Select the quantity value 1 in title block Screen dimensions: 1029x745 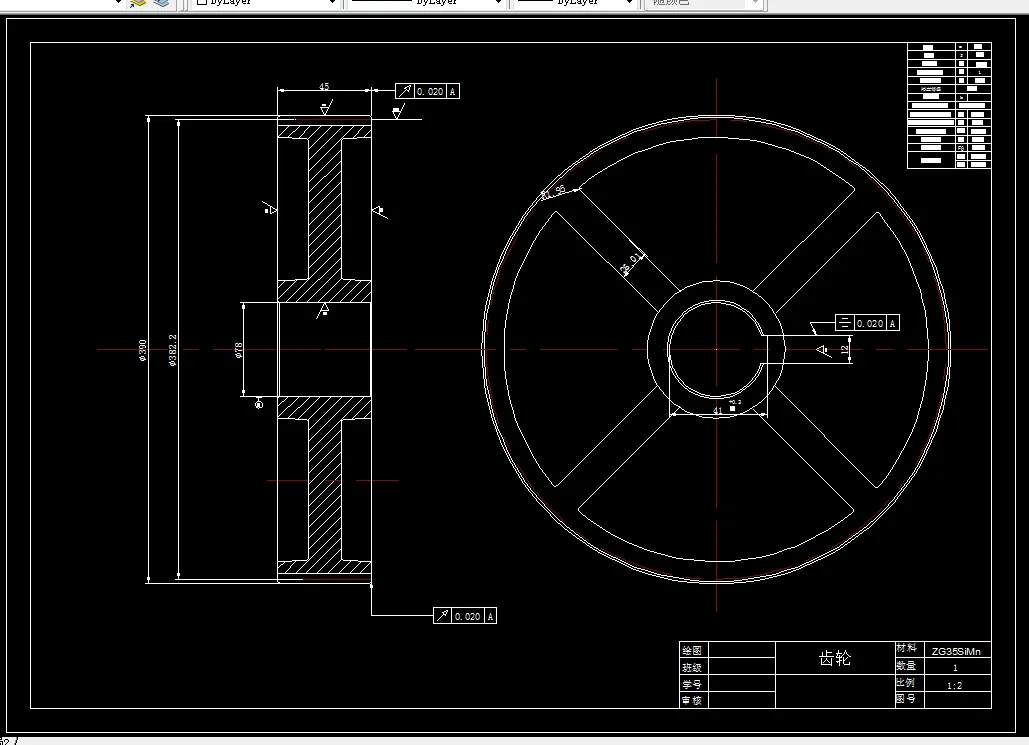(956, 668)
